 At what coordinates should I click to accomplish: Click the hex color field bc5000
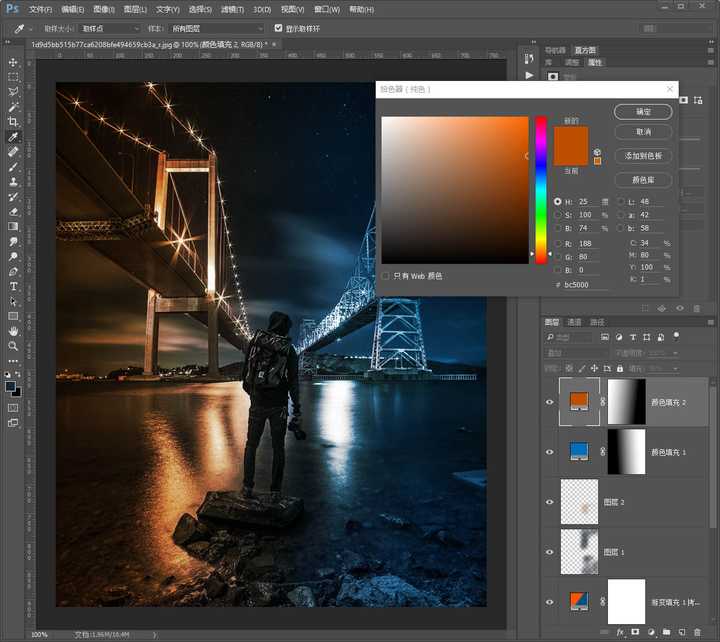click(585, 285)
